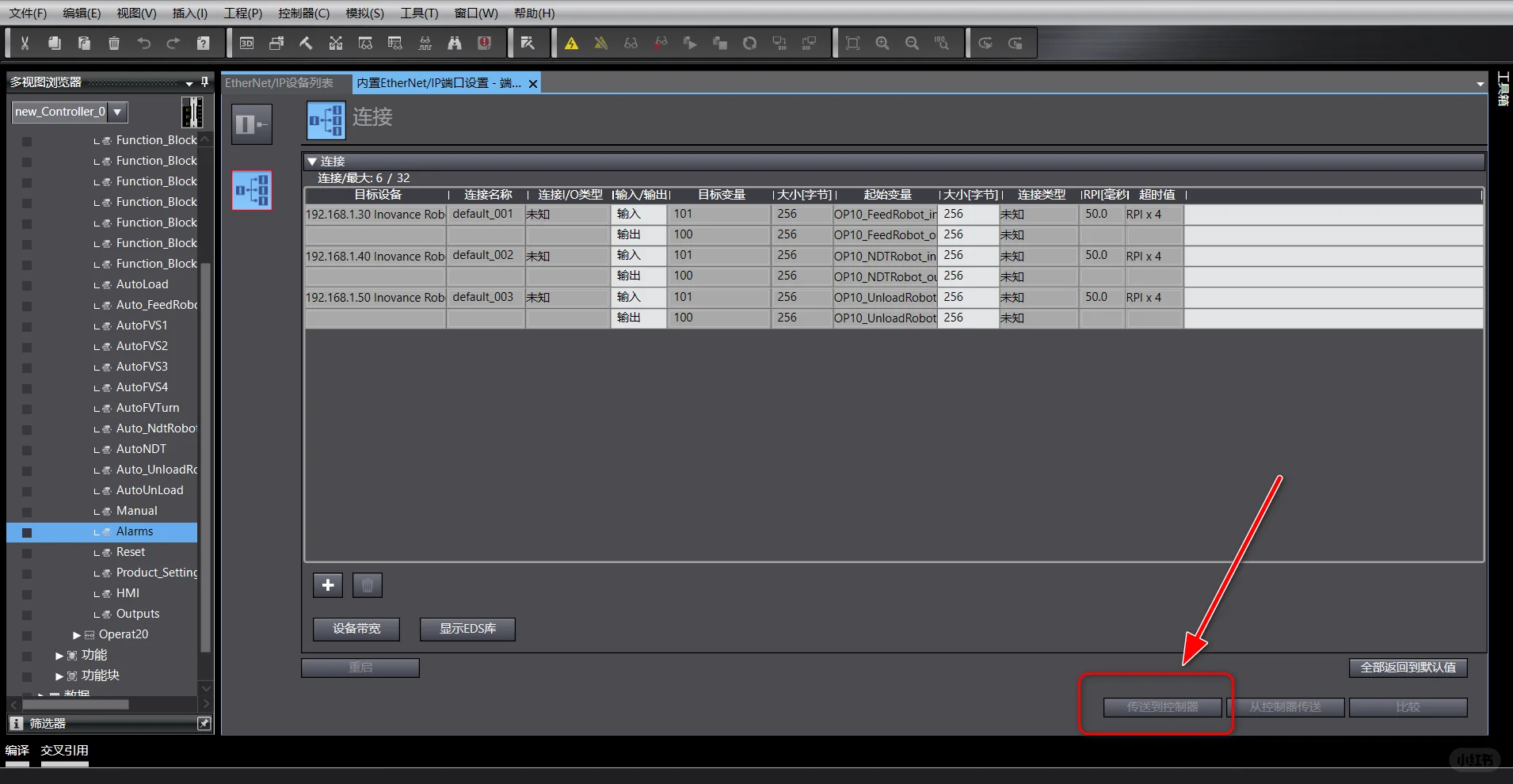The image size is (1513, 784).
Task: Click the circular synchronize icon
Action: [749, 44]
